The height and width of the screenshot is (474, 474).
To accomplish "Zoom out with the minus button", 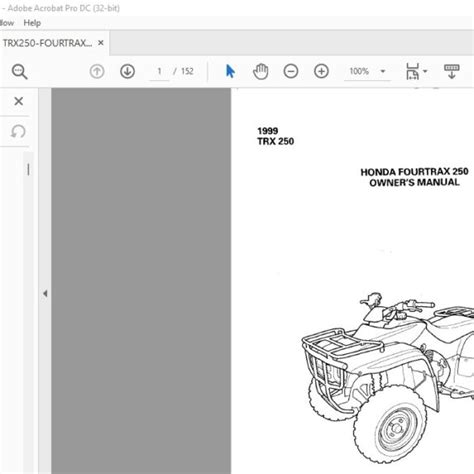I will [x=291, y=71].
